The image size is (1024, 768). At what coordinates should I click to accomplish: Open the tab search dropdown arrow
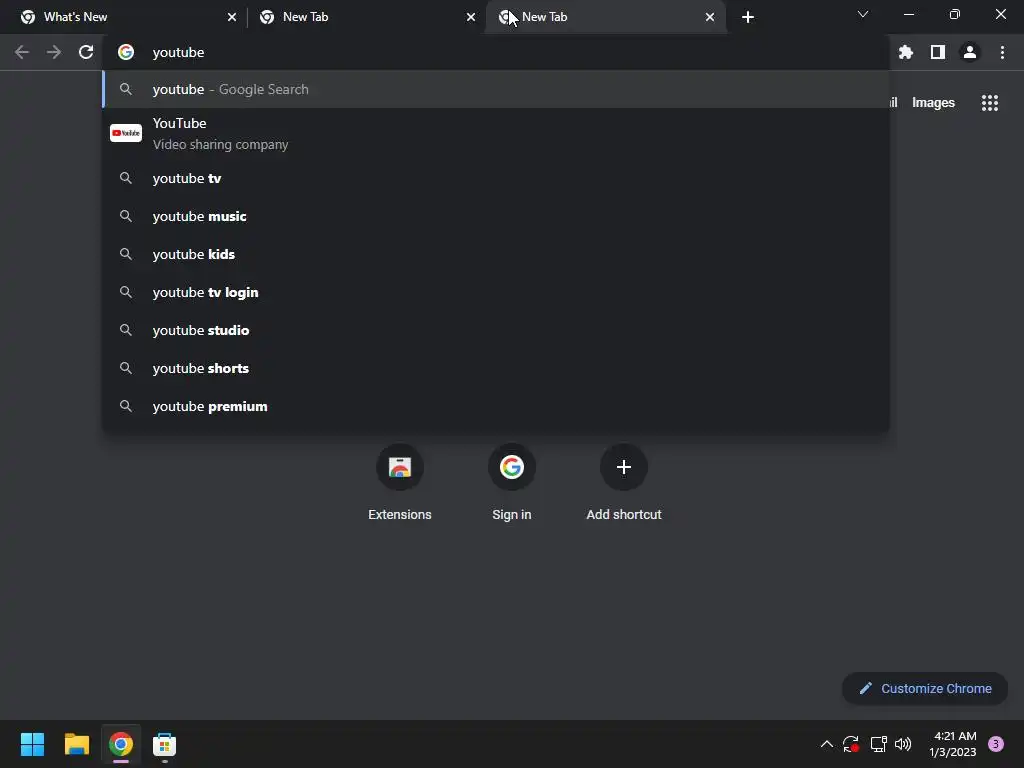point(863,14)
